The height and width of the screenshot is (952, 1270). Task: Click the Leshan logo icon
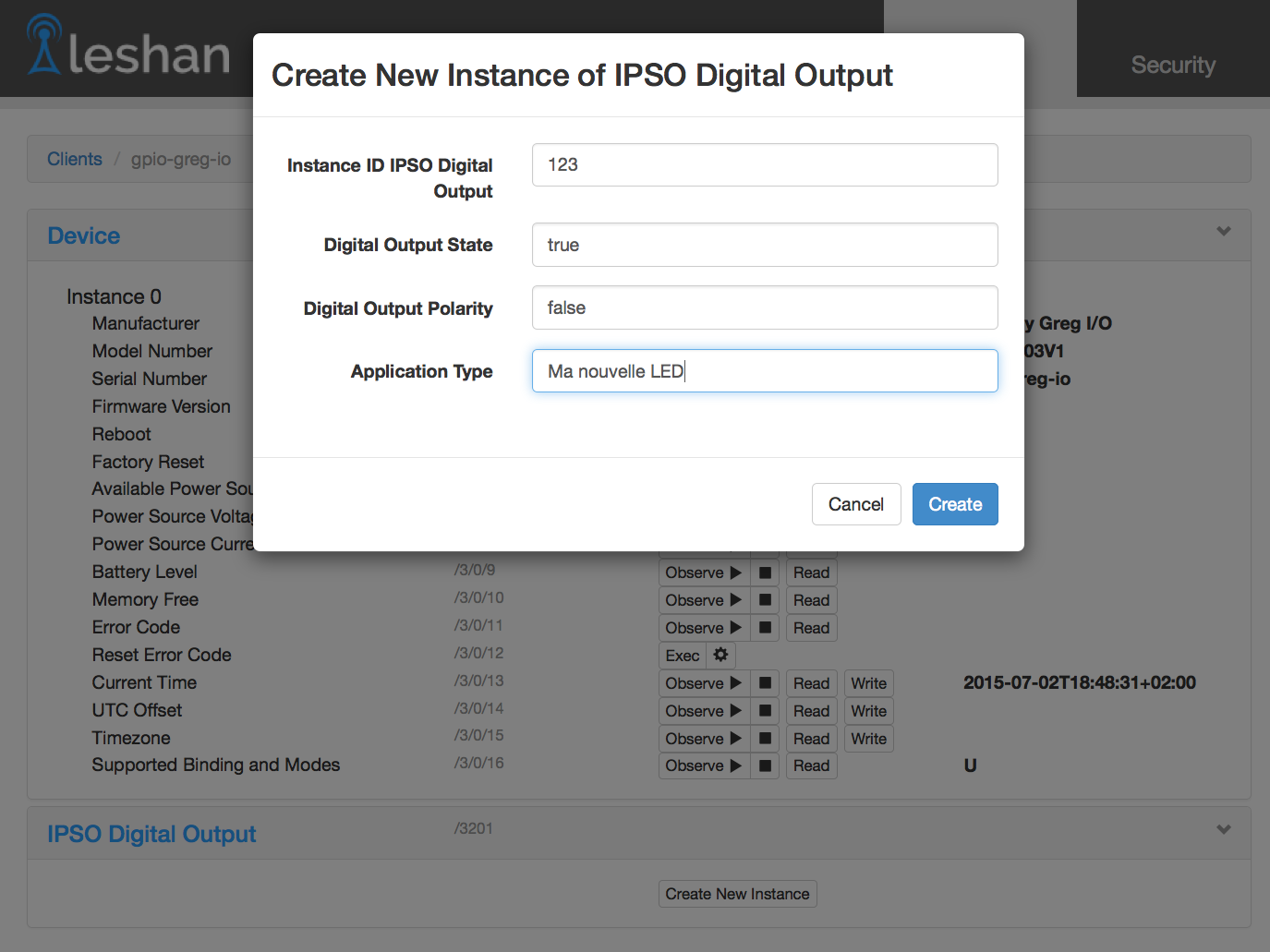[x=44, y=44]
